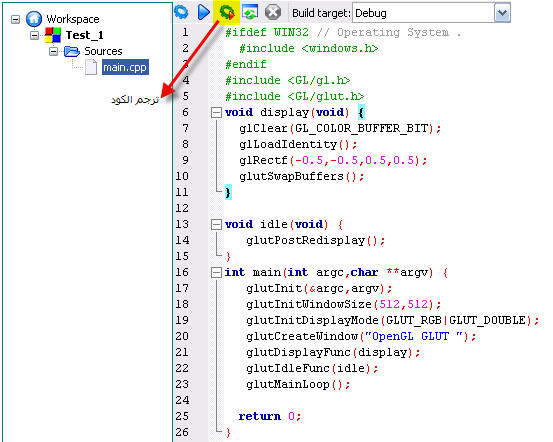
Task: Click the Workspace globe icon
Action: (x=34, y=19)
